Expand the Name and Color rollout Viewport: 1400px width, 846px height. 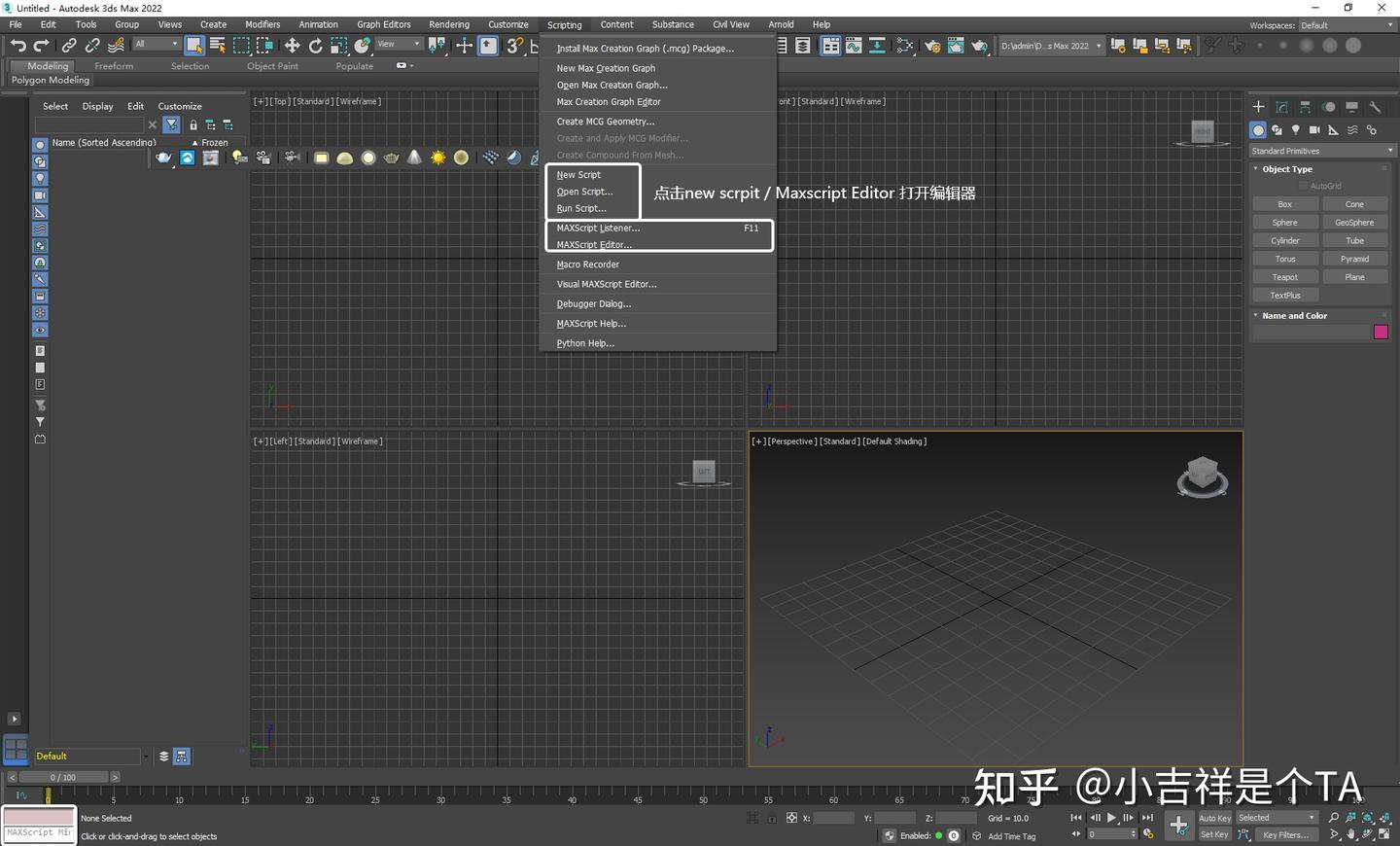pos(1293,315)
